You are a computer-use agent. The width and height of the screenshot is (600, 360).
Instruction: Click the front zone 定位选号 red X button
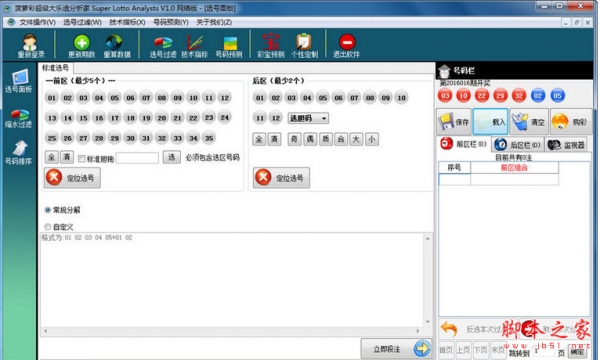[72, 178]
